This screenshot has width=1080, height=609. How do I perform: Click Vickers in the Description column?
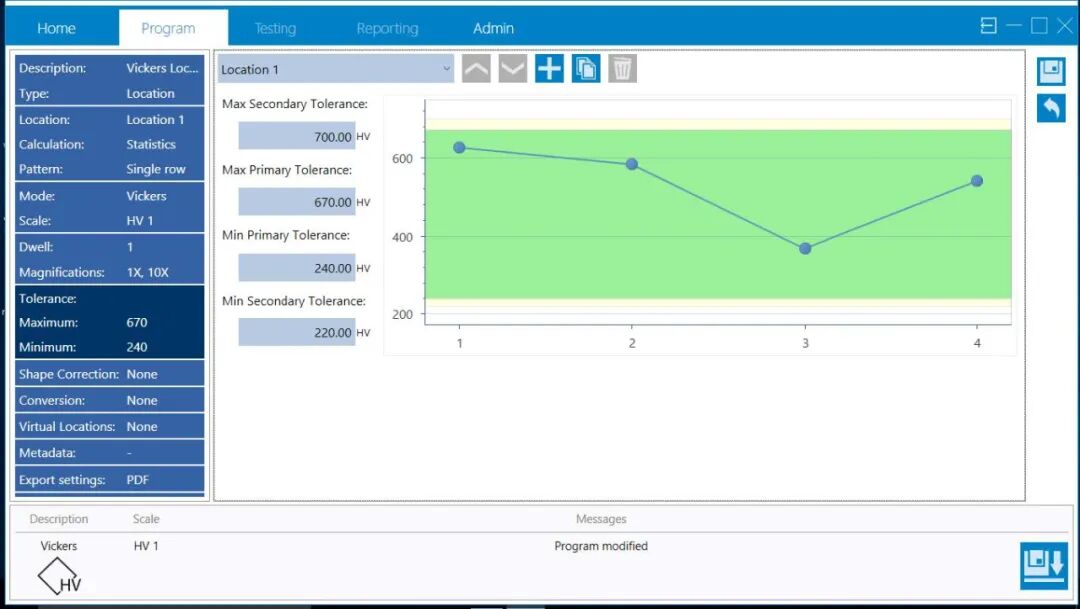(x=59, y=546)
